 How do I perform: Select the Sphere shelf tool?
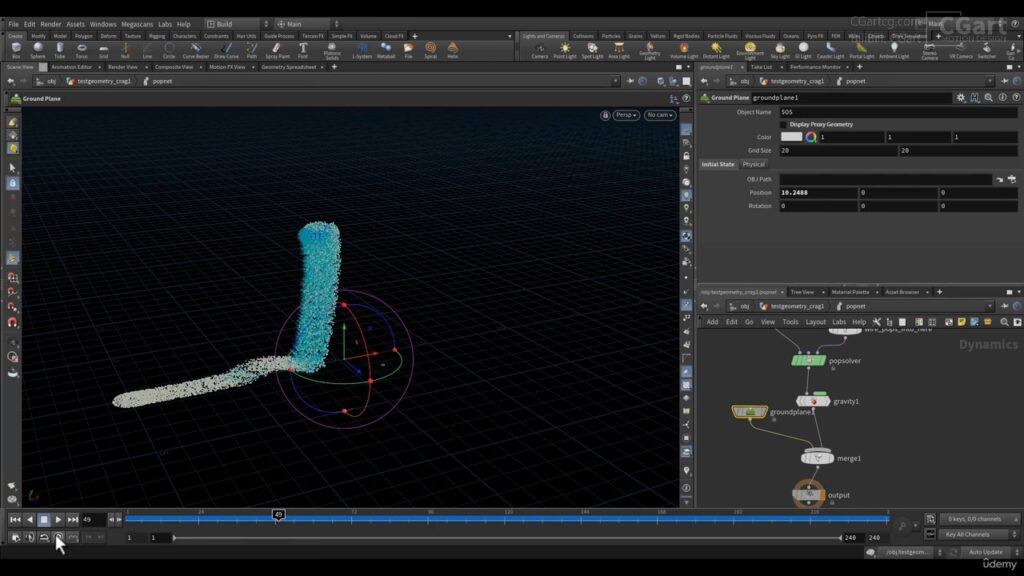pos(38,50)
